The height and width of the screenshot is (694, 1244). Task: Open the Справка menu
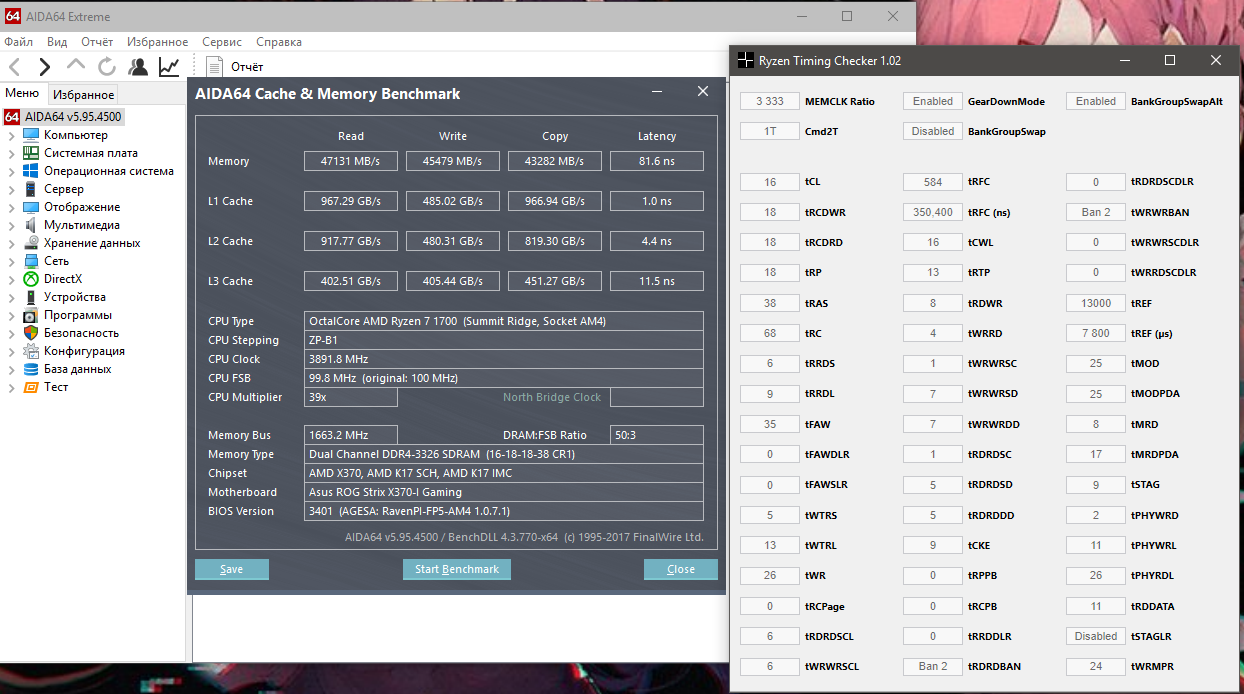(x=279, y=42)
